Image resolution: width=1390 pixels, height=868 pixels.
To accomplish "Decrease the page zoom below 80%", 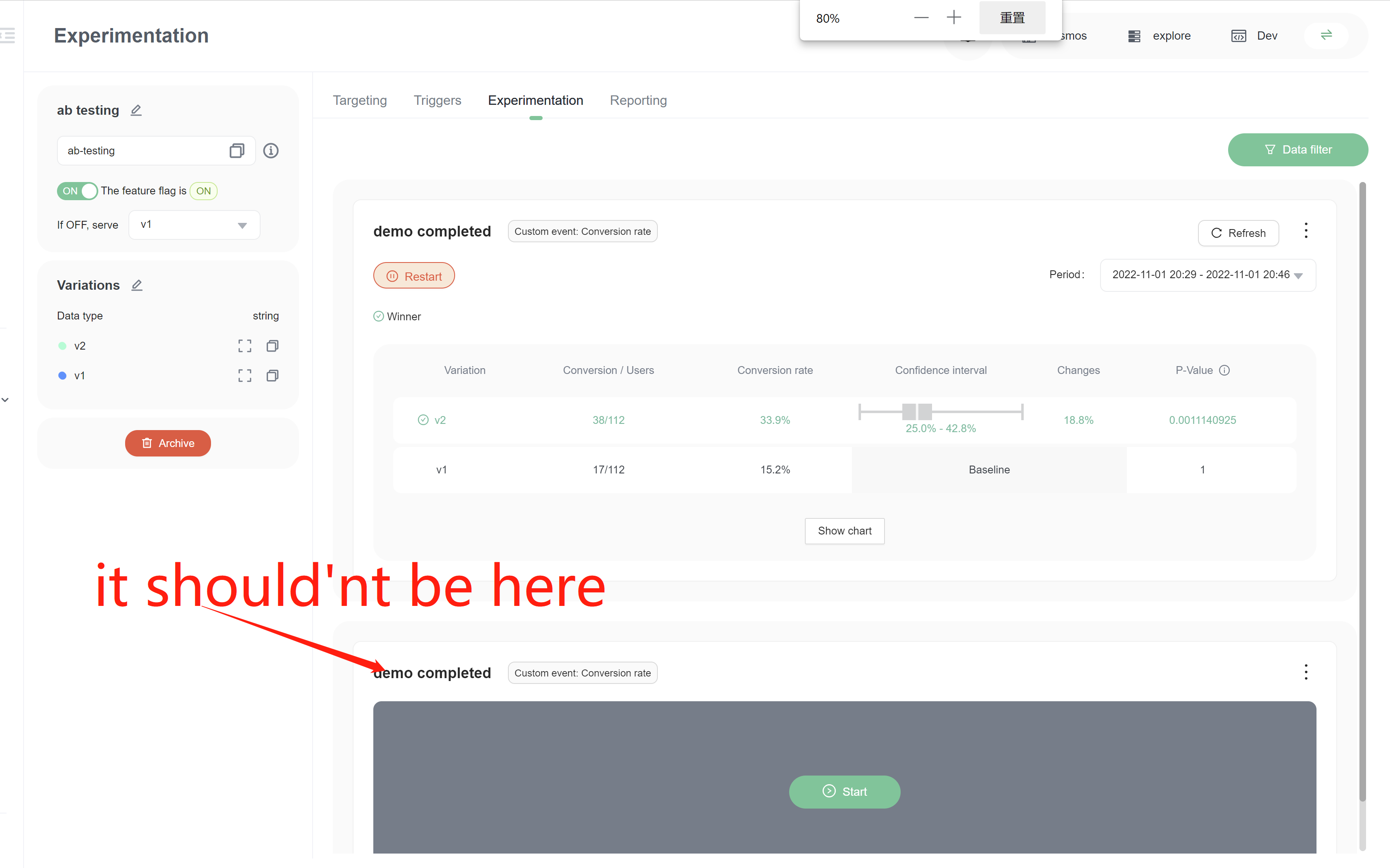I will tap(921, 17).
